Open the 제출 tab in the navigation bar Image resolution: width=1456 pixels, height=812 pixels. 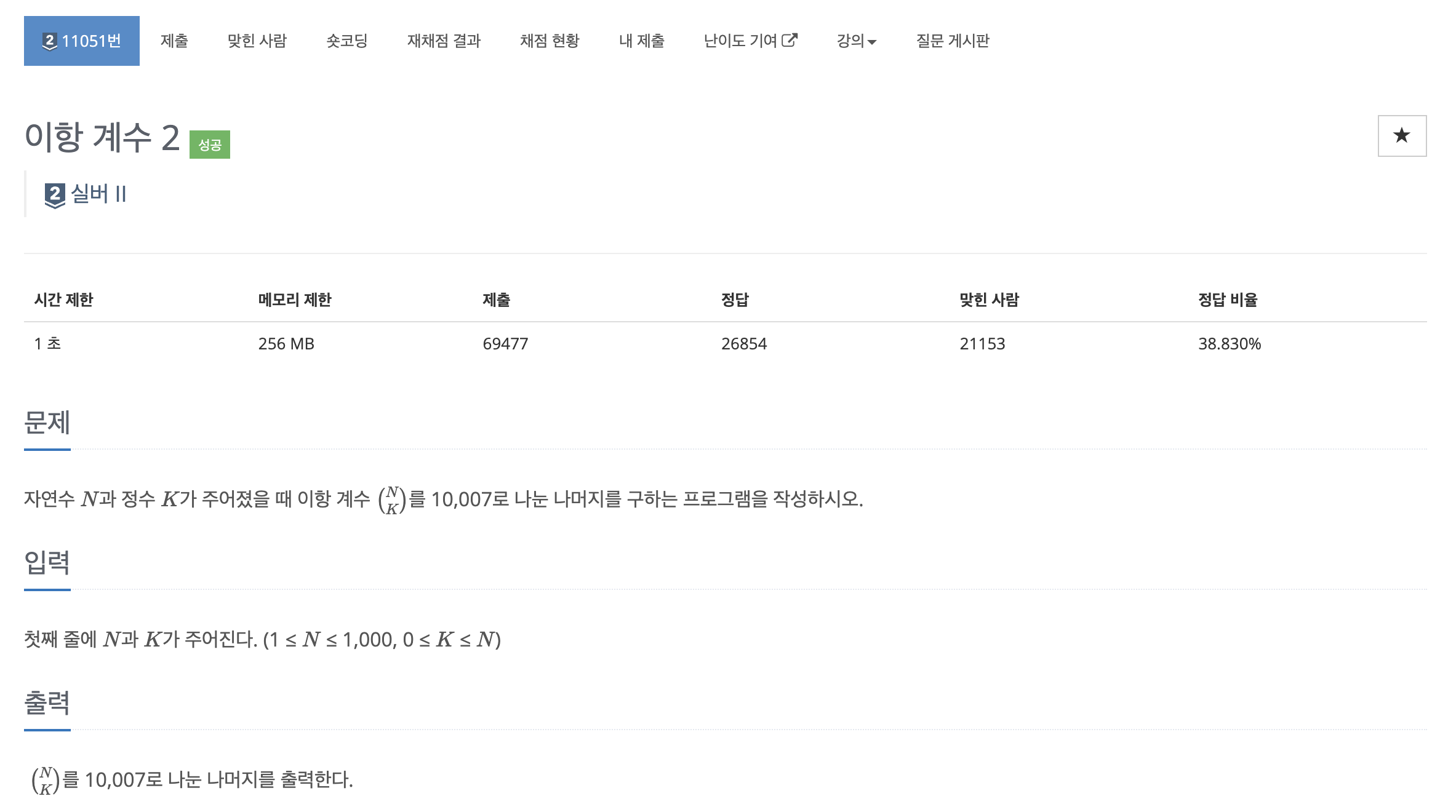pyautogui.click(x=174, y=41)
